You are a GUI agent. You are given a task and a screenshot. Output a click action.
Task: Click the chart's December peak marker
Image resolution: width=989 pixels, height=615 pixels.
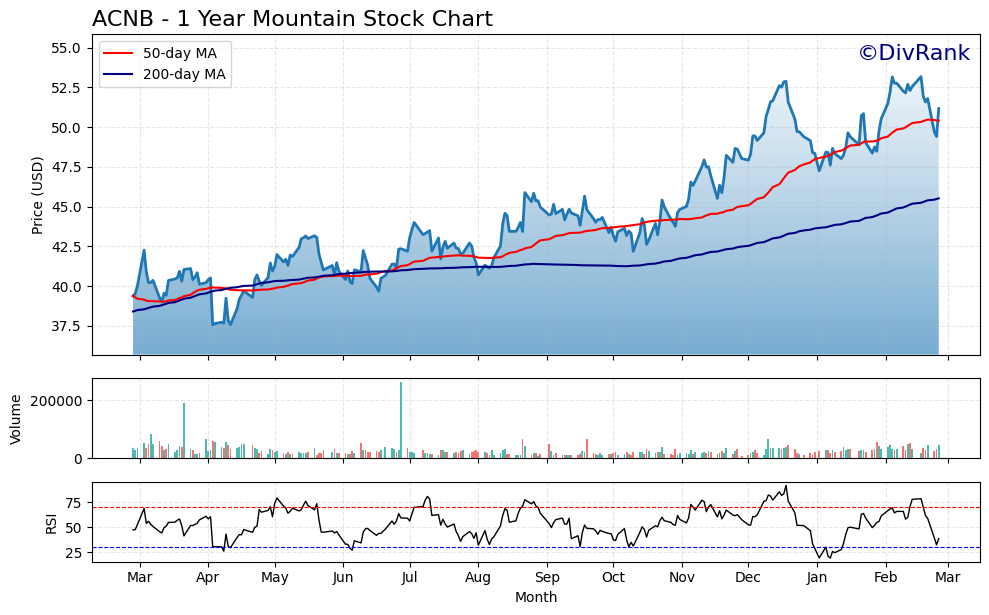[785, 78]
